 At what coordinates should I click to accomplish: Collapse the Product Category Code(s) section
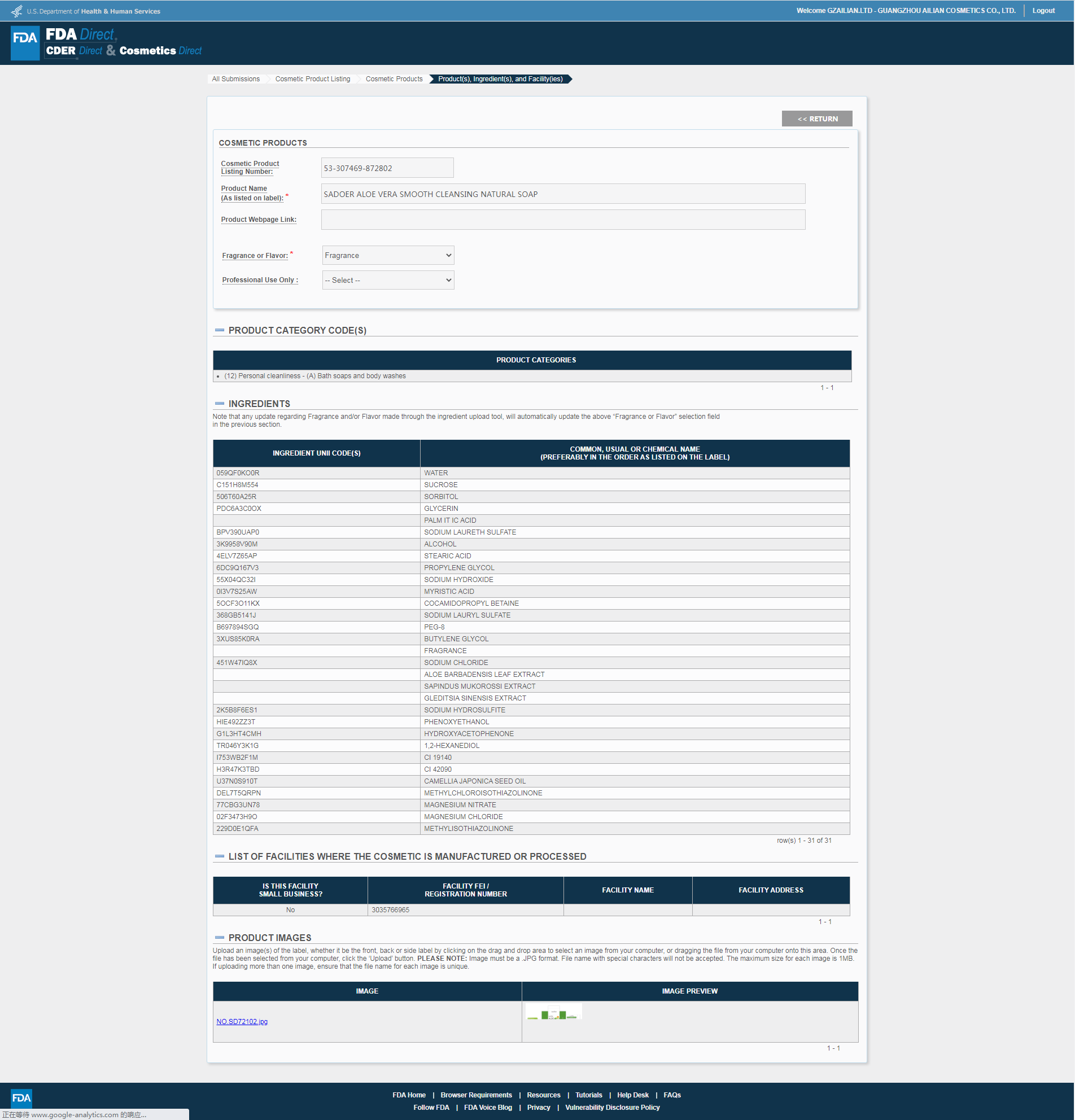(x=220, y=330)
